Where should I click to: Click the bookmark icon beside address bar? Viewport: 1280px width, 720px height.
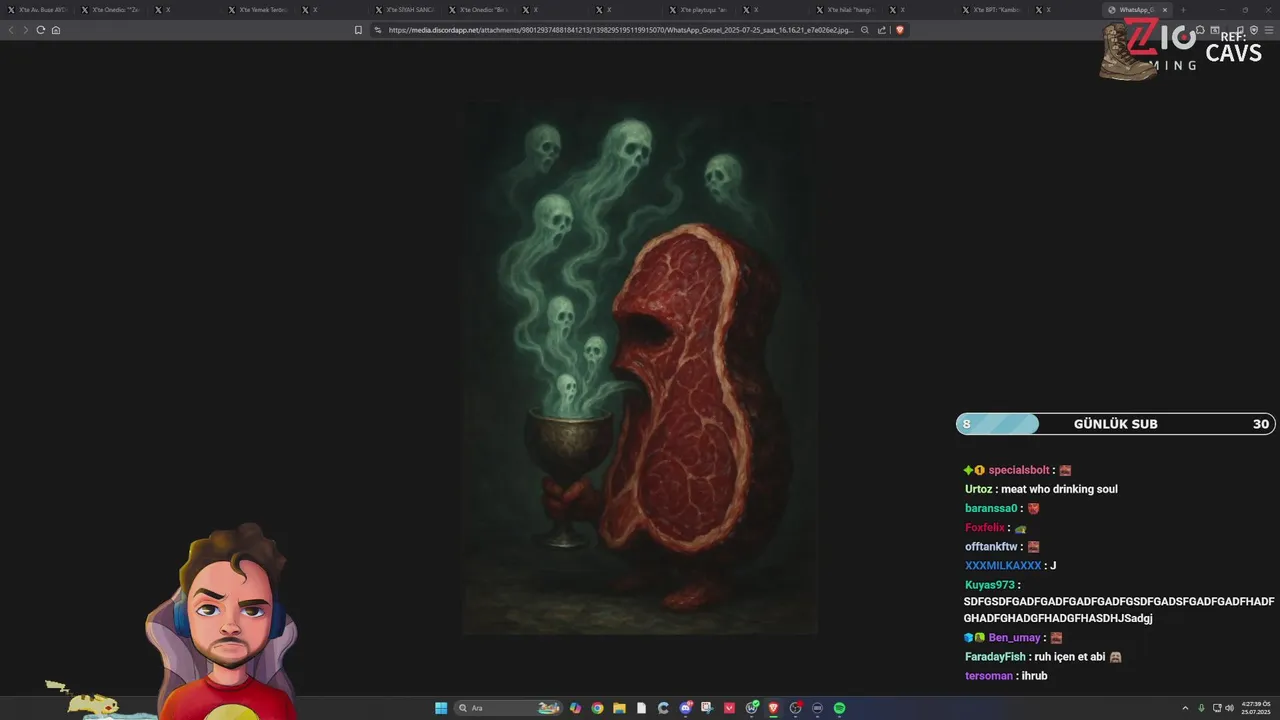click(358, 30)
